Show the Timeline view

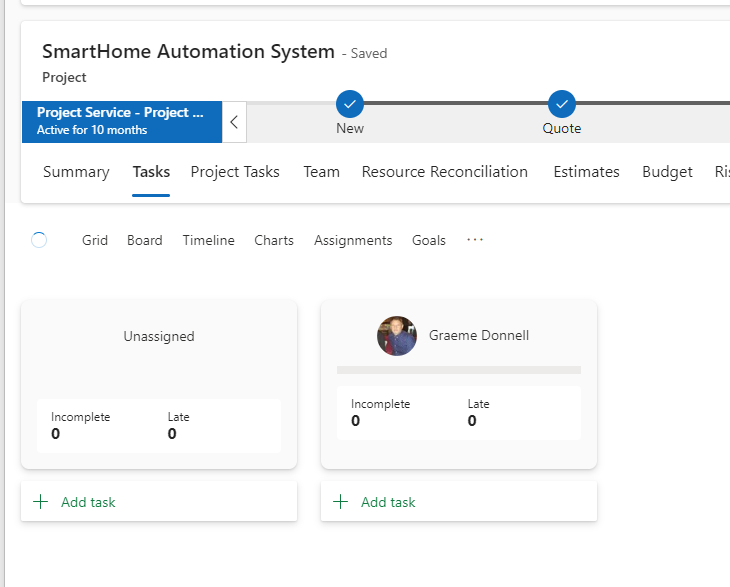pyautogui.click(x=208, y=240)
